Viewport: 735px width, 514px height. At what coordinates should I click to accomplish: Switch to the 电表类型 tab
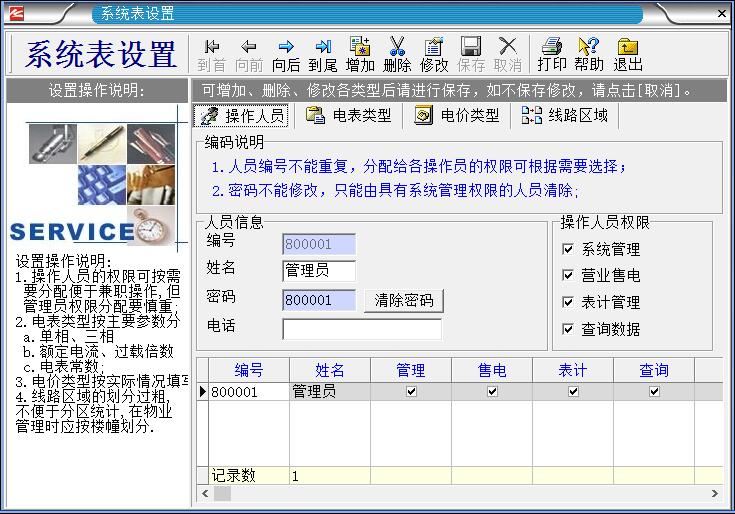tap(349, 116)
